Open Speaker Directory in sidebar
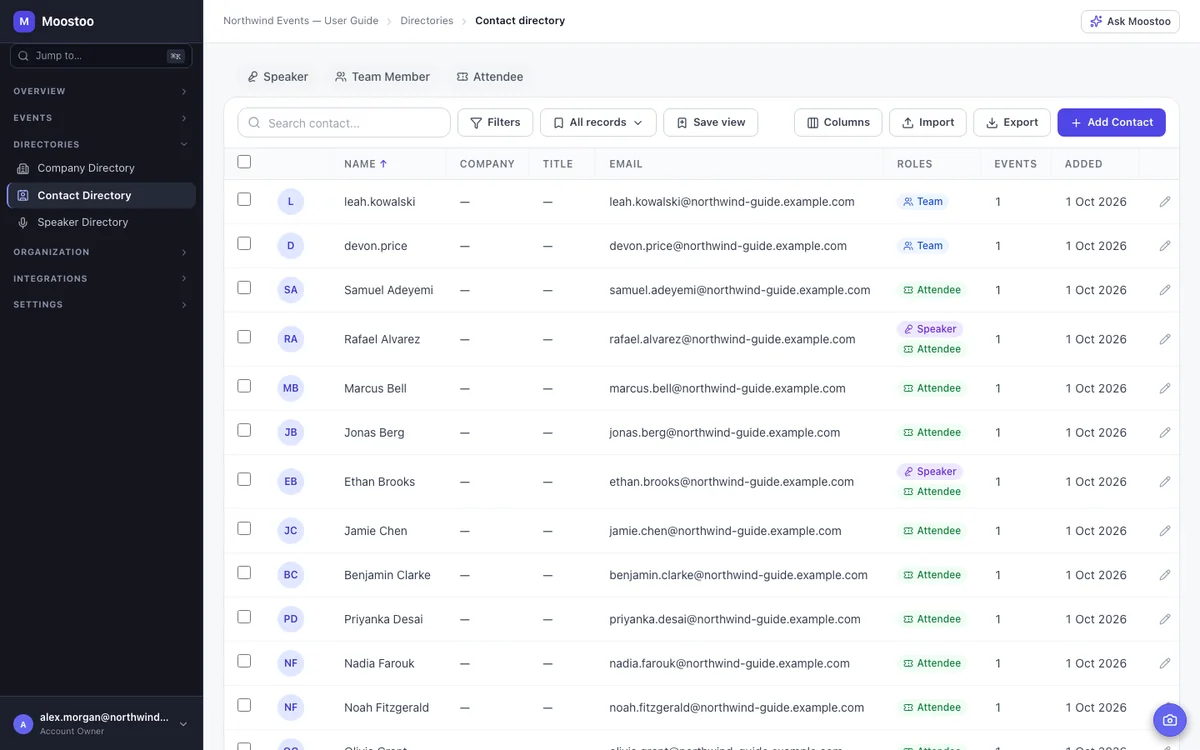 101,222
